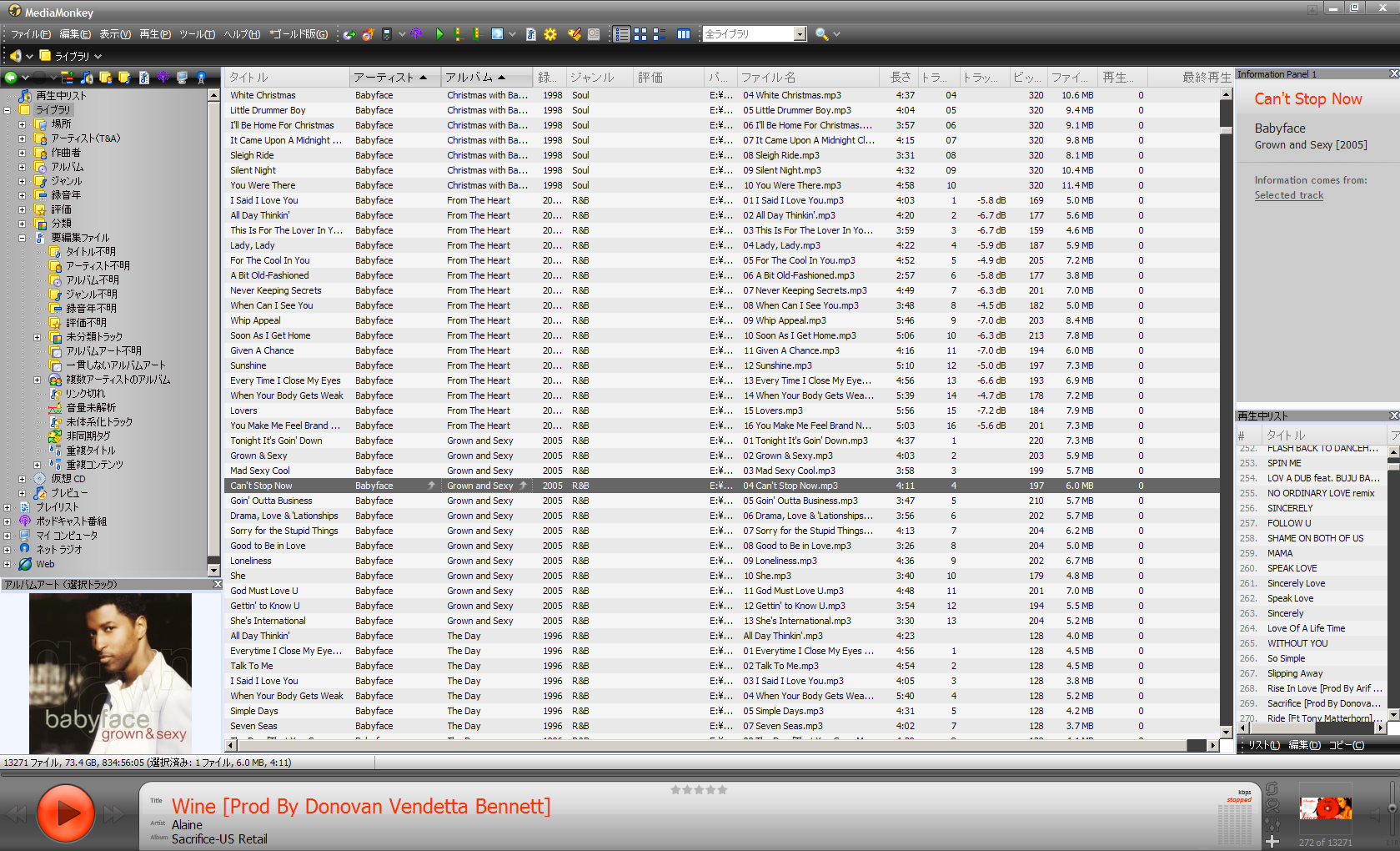Open the 表示(V) menu

pos(115,34)
